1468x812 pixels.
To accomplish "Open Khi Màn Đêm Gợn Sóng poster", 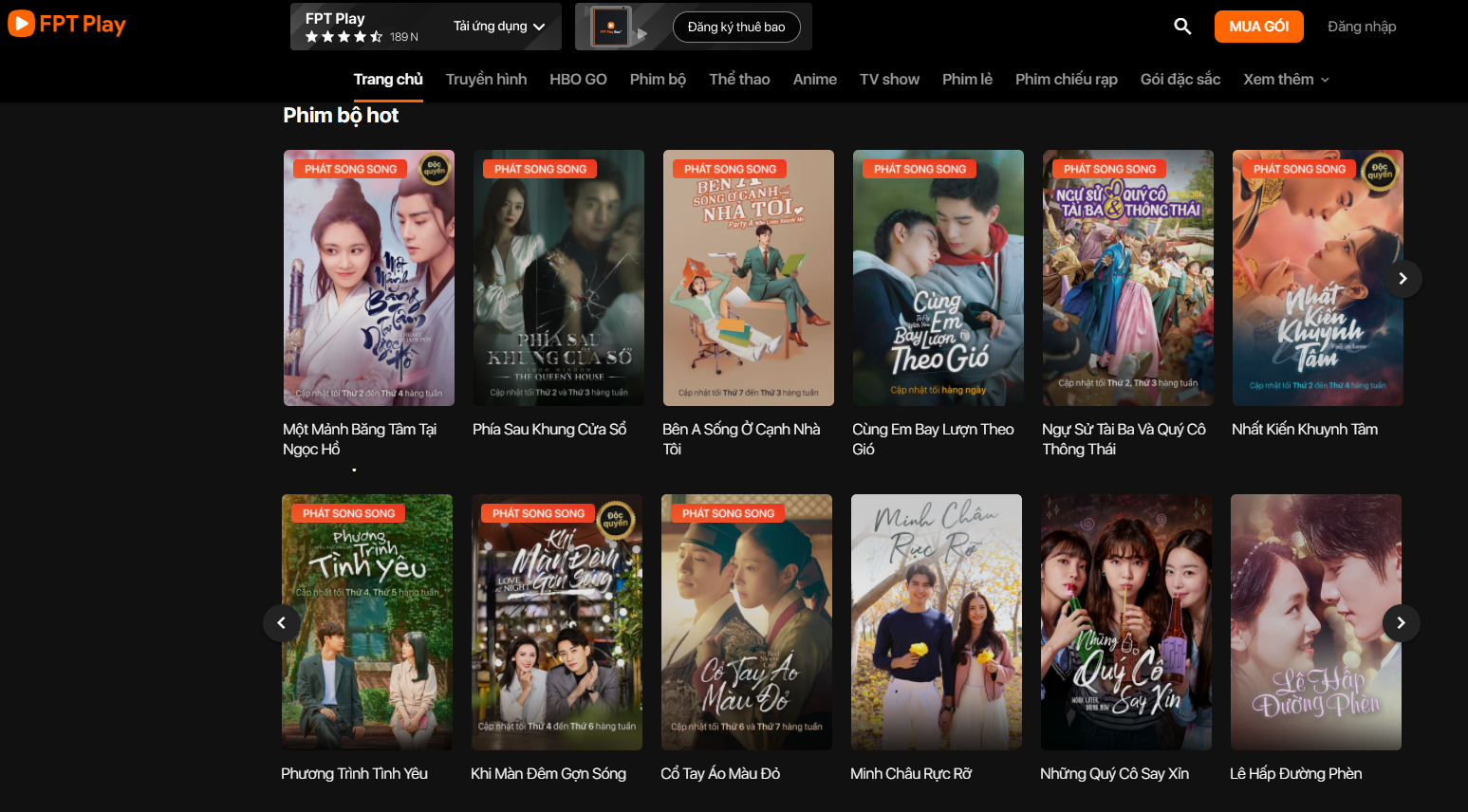I will click(x=557, y=622).
